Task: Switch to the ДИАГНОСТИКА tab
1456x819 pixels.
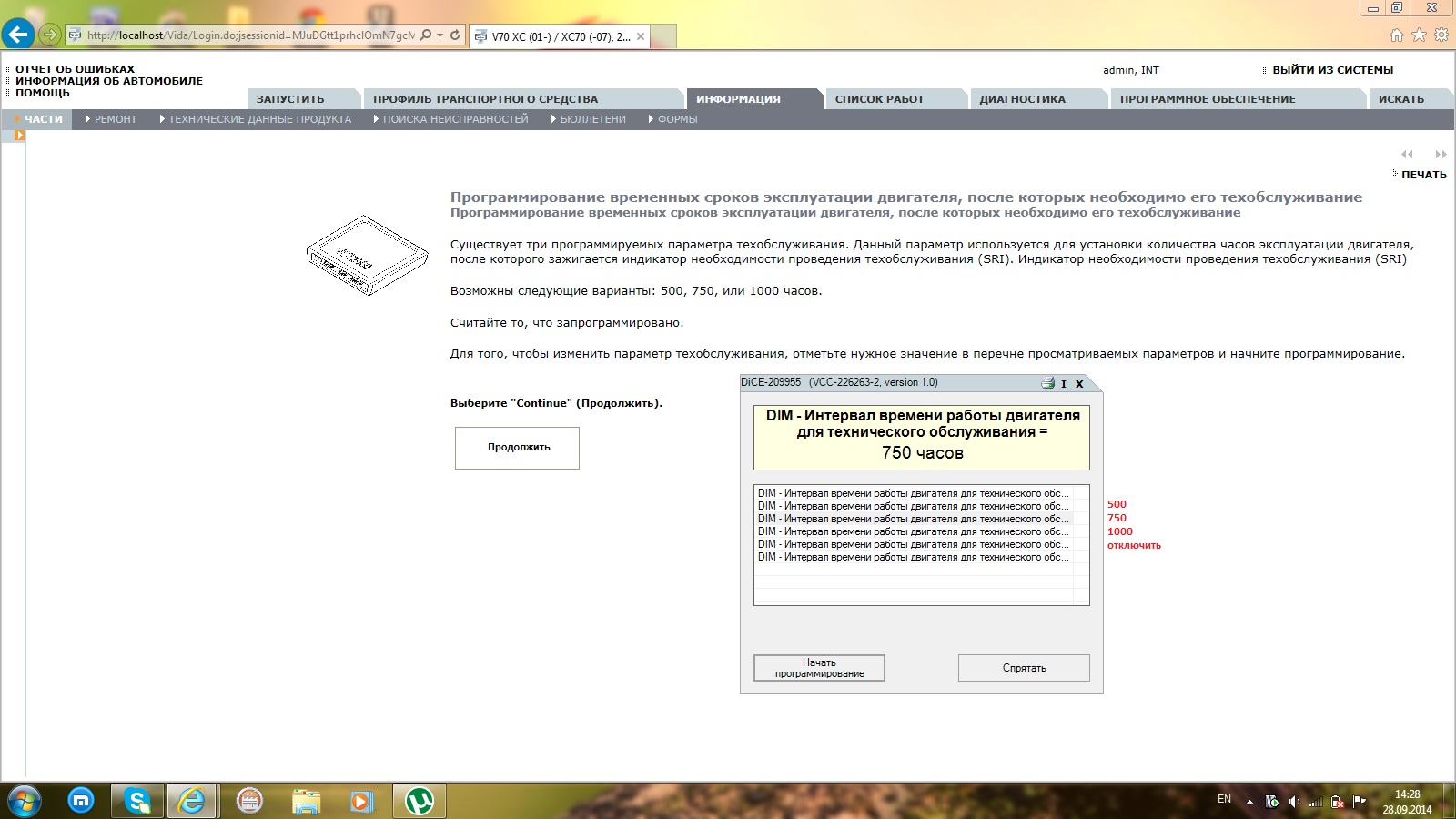Action: click(1022, 99)
